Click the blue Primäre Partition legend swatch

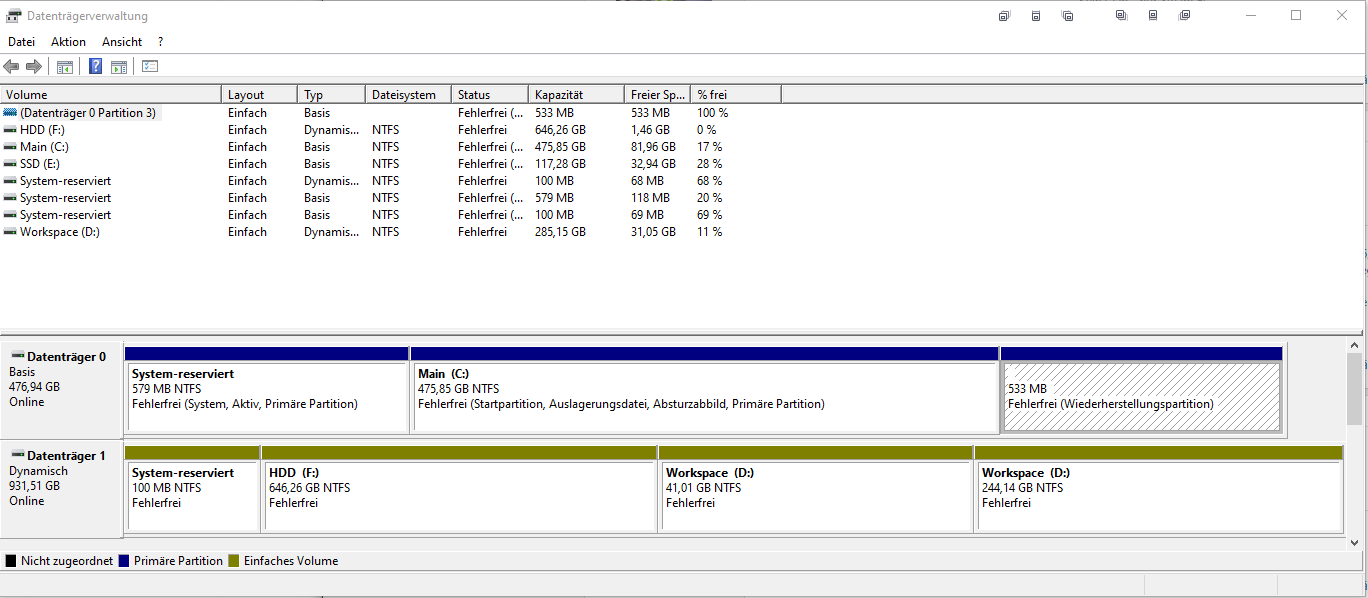124,561
